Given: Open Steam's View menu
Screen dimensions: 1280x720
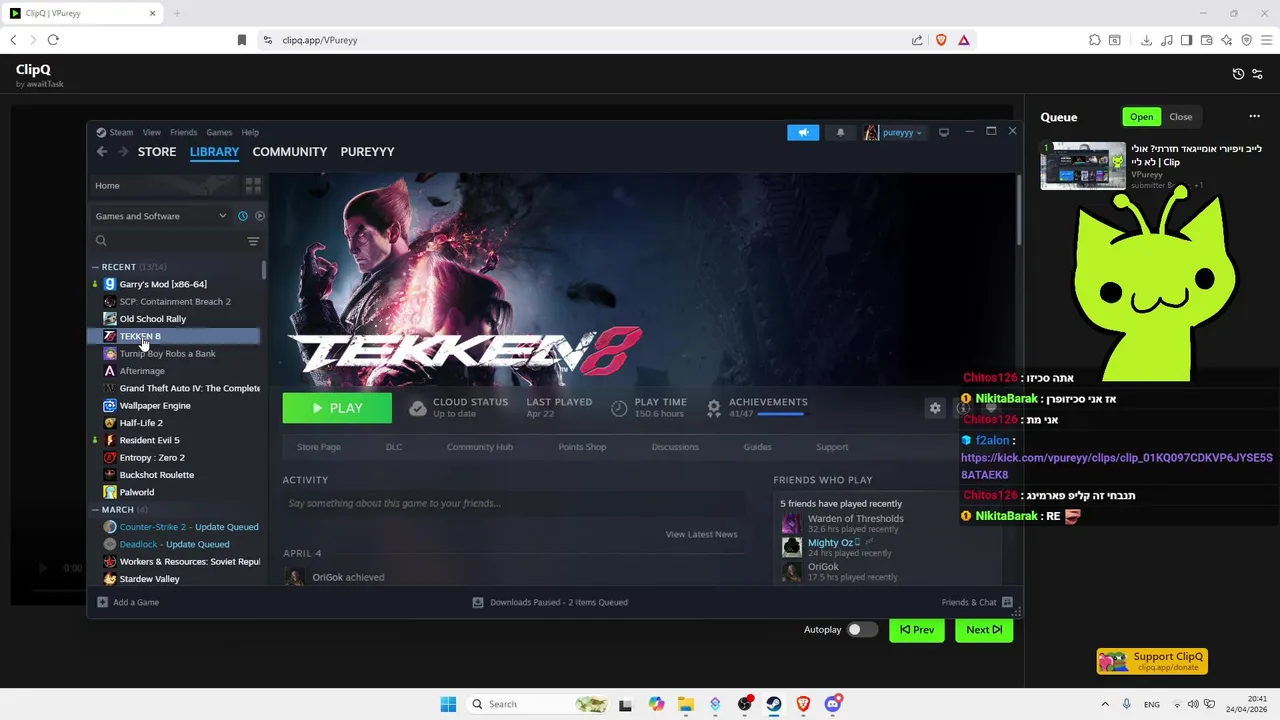Looking at the screenshot, I should (x=151, y=132).
